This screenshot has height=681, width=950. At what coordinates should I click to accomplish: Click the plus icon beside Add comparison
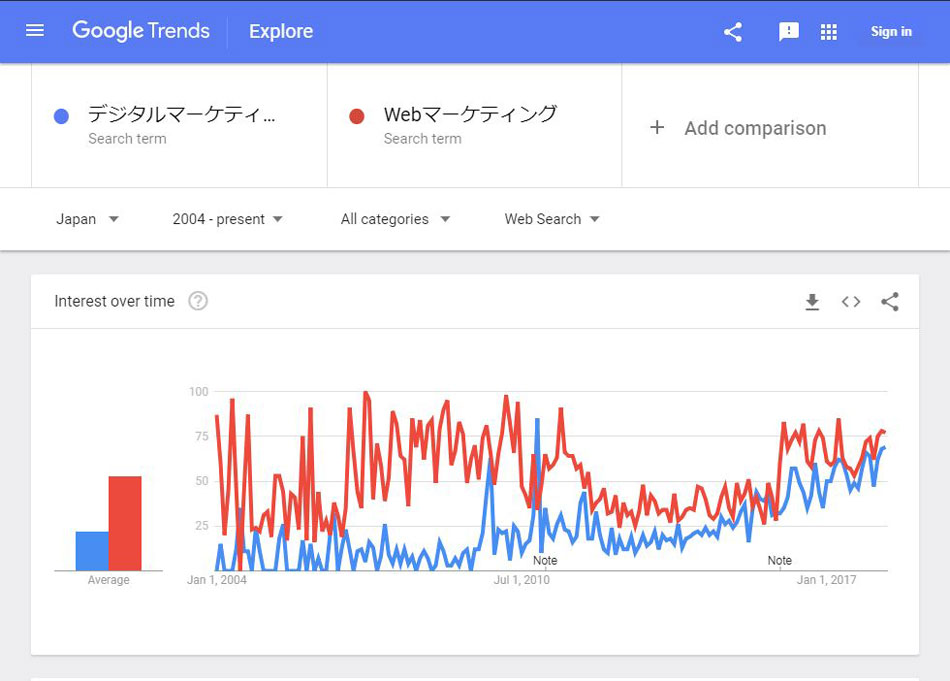[657, 127]
